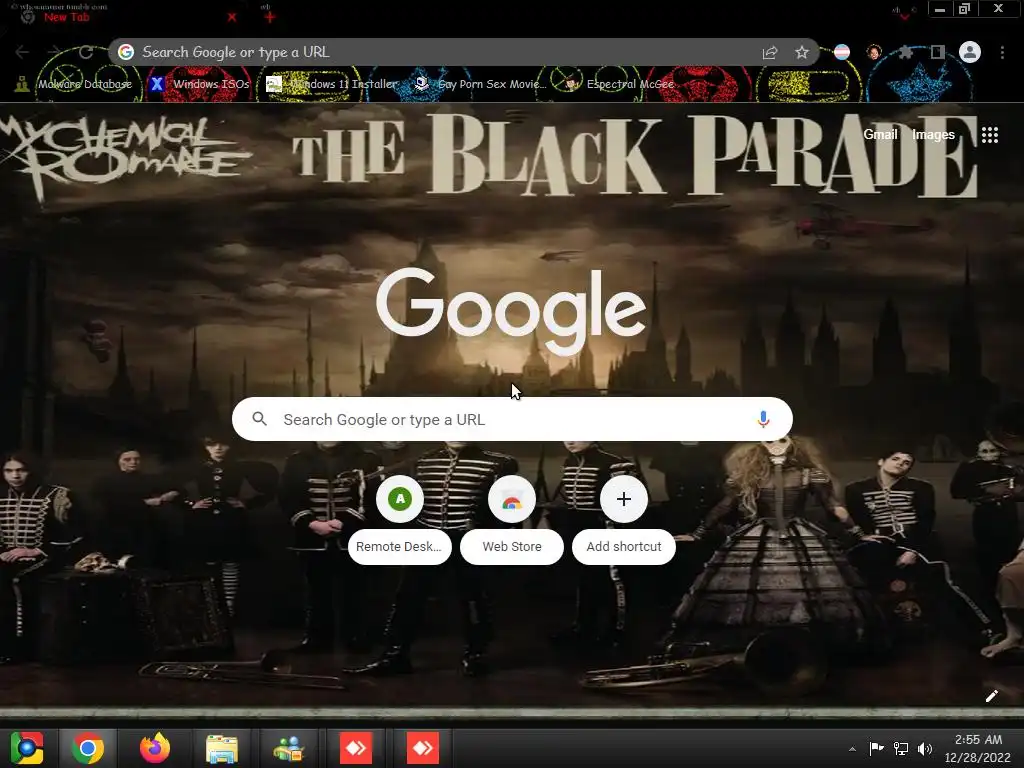Open the Web Store shortcut icon

pos(512,499)
